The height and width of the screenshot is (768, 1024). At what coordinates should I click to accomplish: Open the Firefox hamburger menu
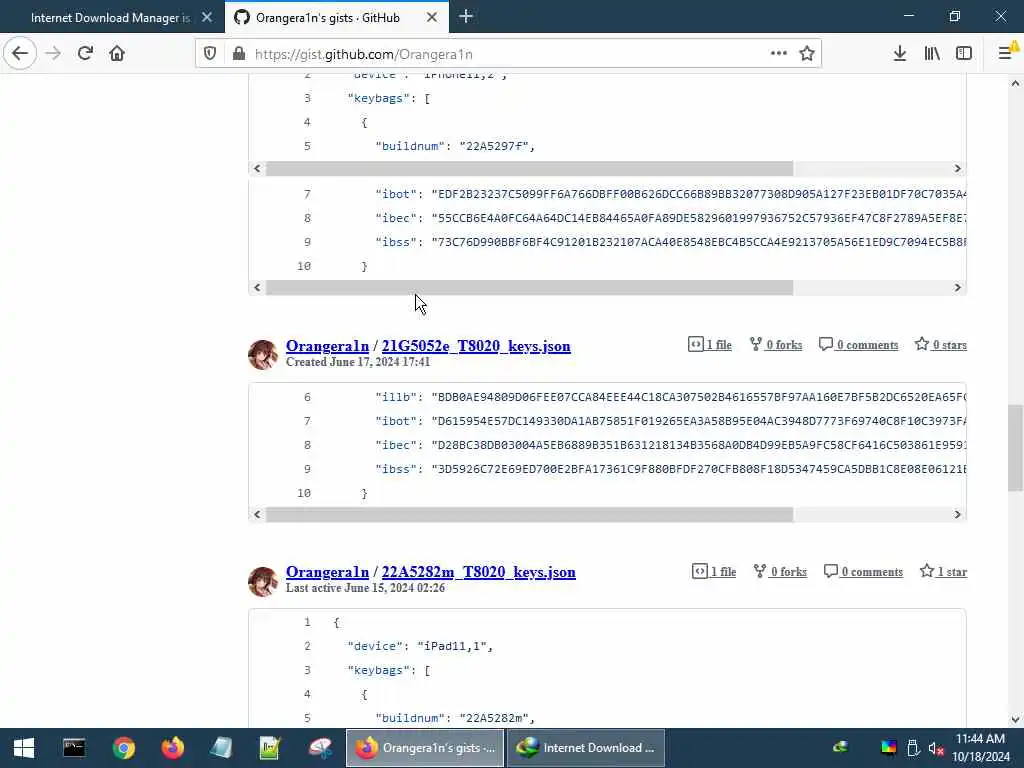pyautogui.click(x=1006, y=54)
